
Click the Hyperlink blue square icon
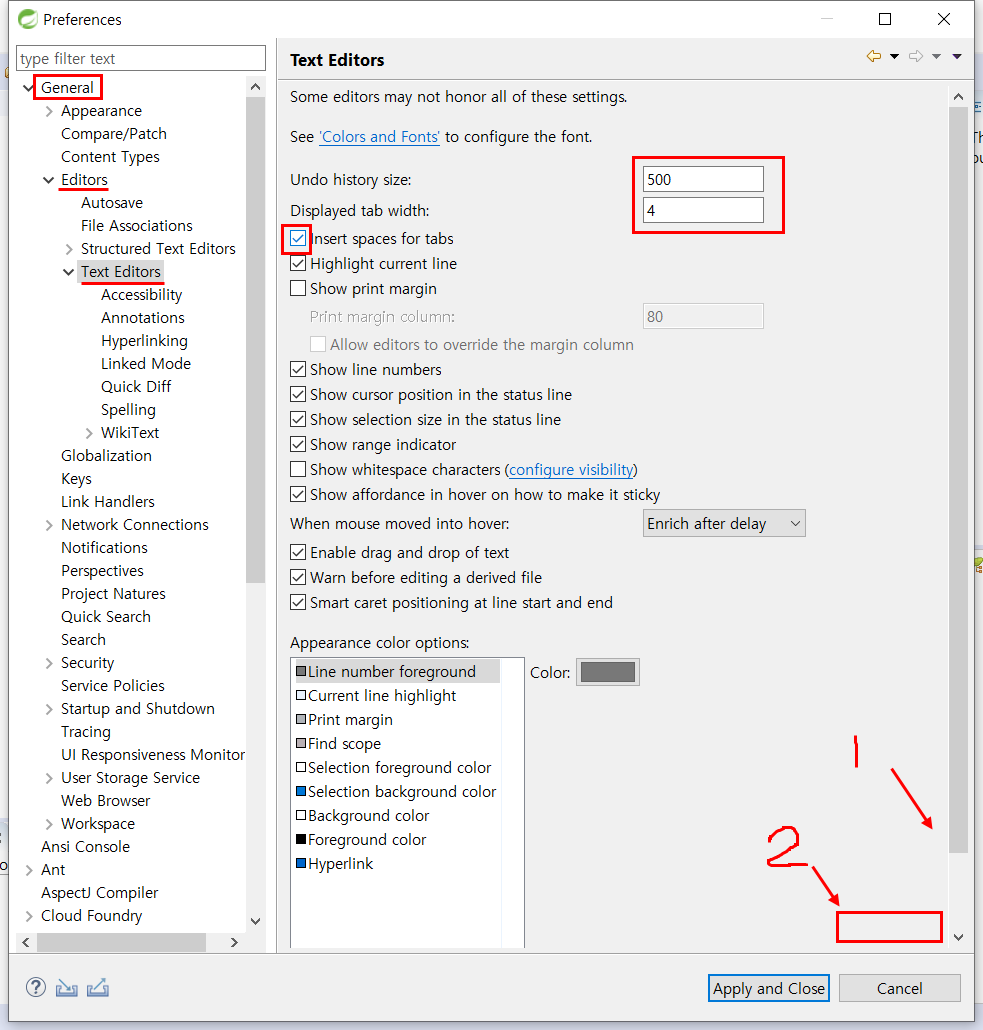pos(301,863)
